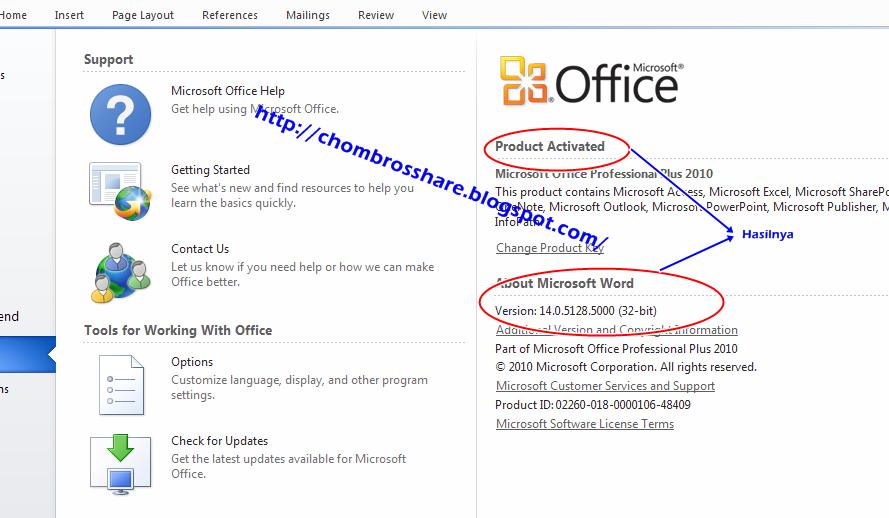Click the Check for Updates download icon
The height and width of the screenshot is (518, 889).
point(120,465)
